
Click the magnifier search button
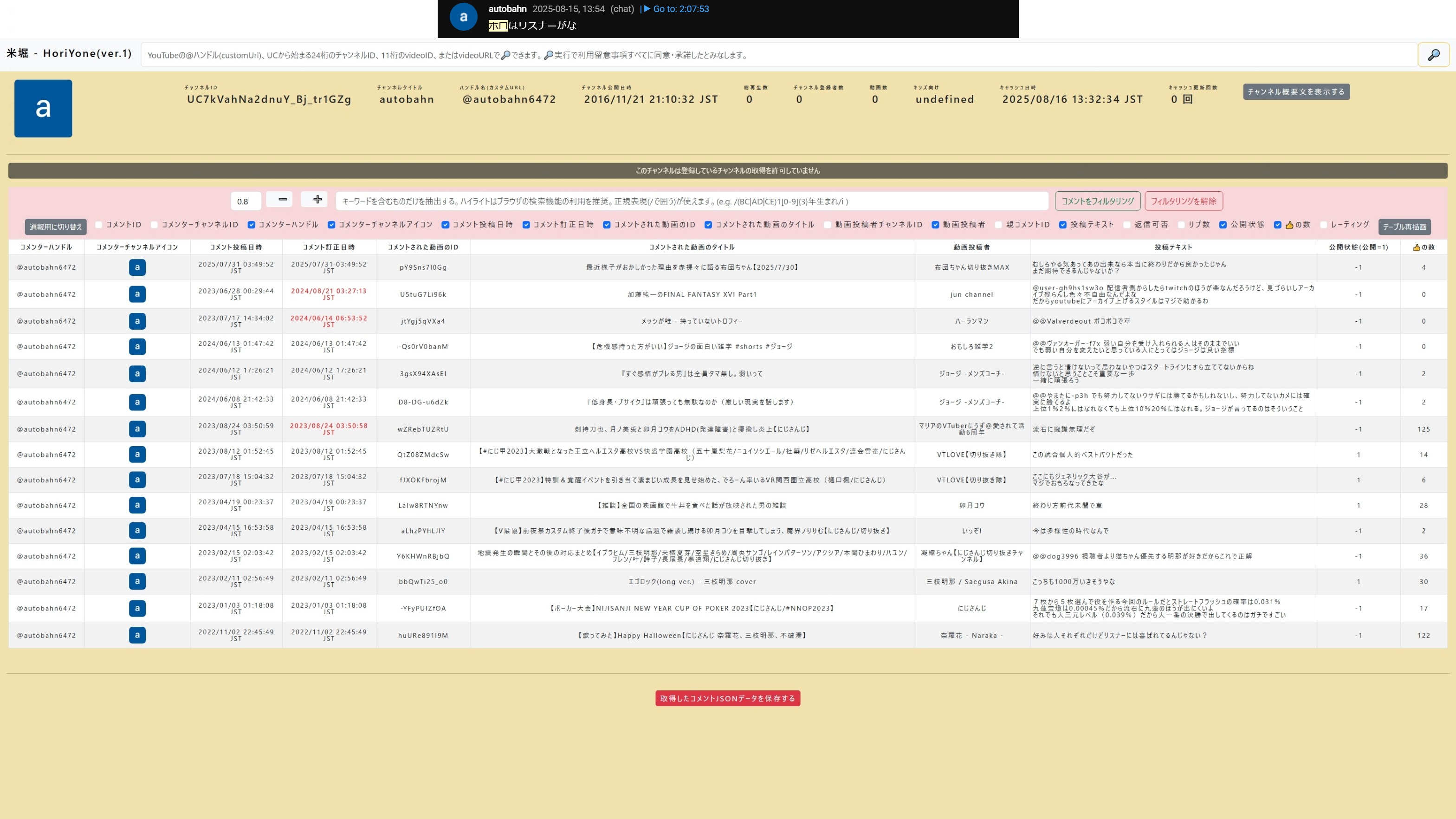point(1433,55)
